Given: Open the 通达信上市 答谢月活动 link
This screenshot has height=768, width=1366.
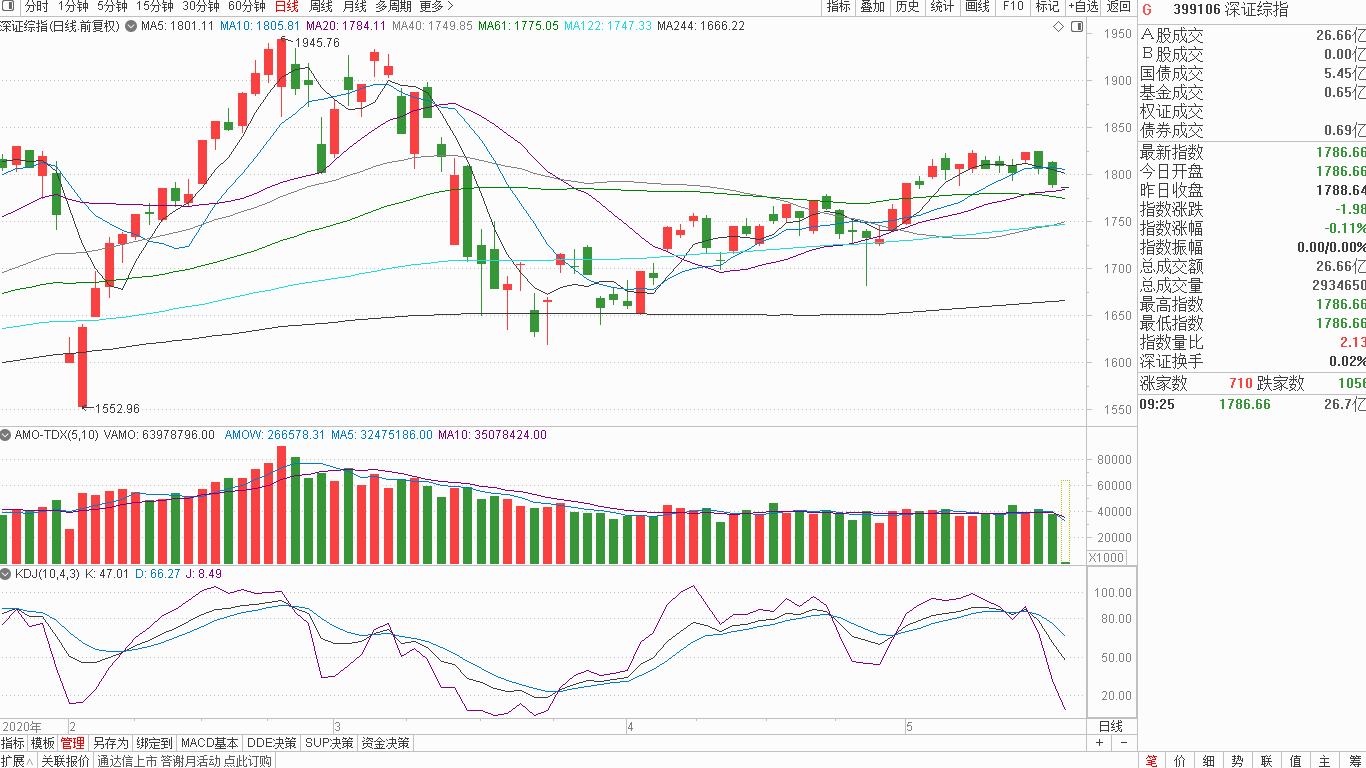Looking at the screenshot, I should pyautogui.click(x=184, y=761).
